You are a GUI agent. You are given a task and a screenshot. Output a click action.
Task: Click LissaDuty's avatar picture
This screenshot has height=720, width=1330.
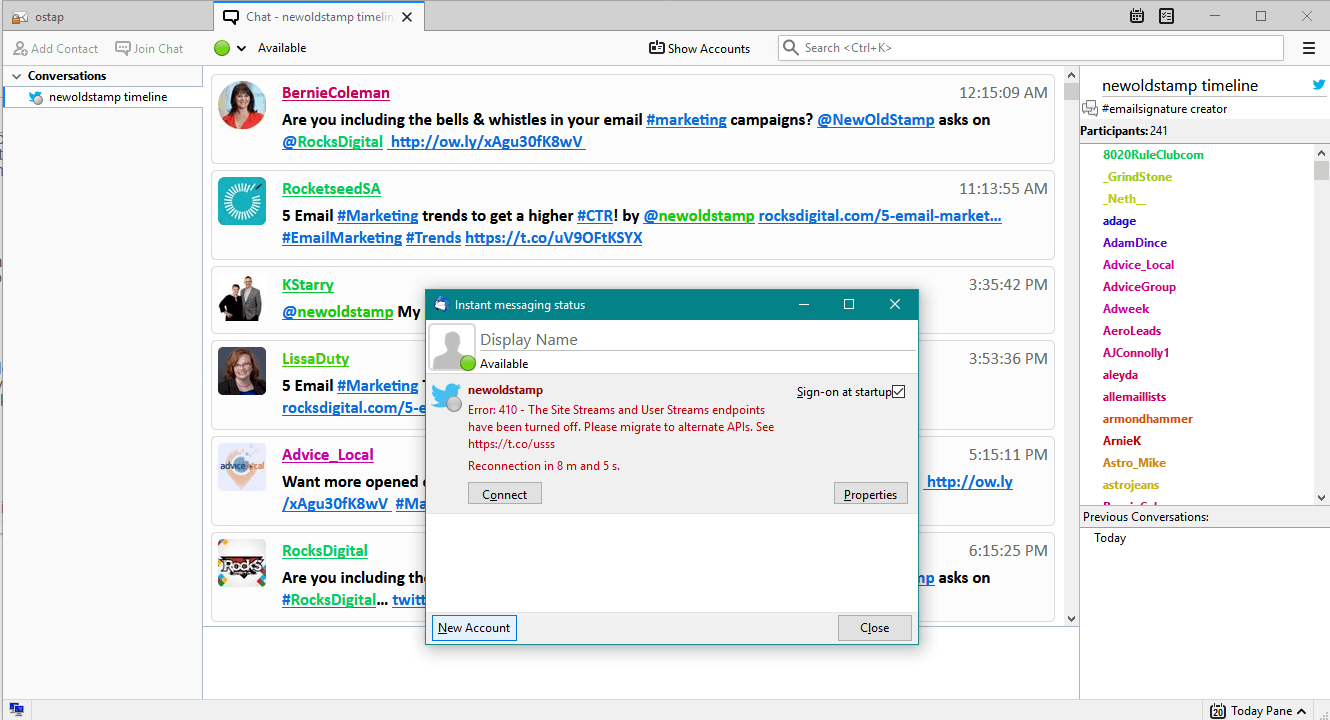click(242, 371)
